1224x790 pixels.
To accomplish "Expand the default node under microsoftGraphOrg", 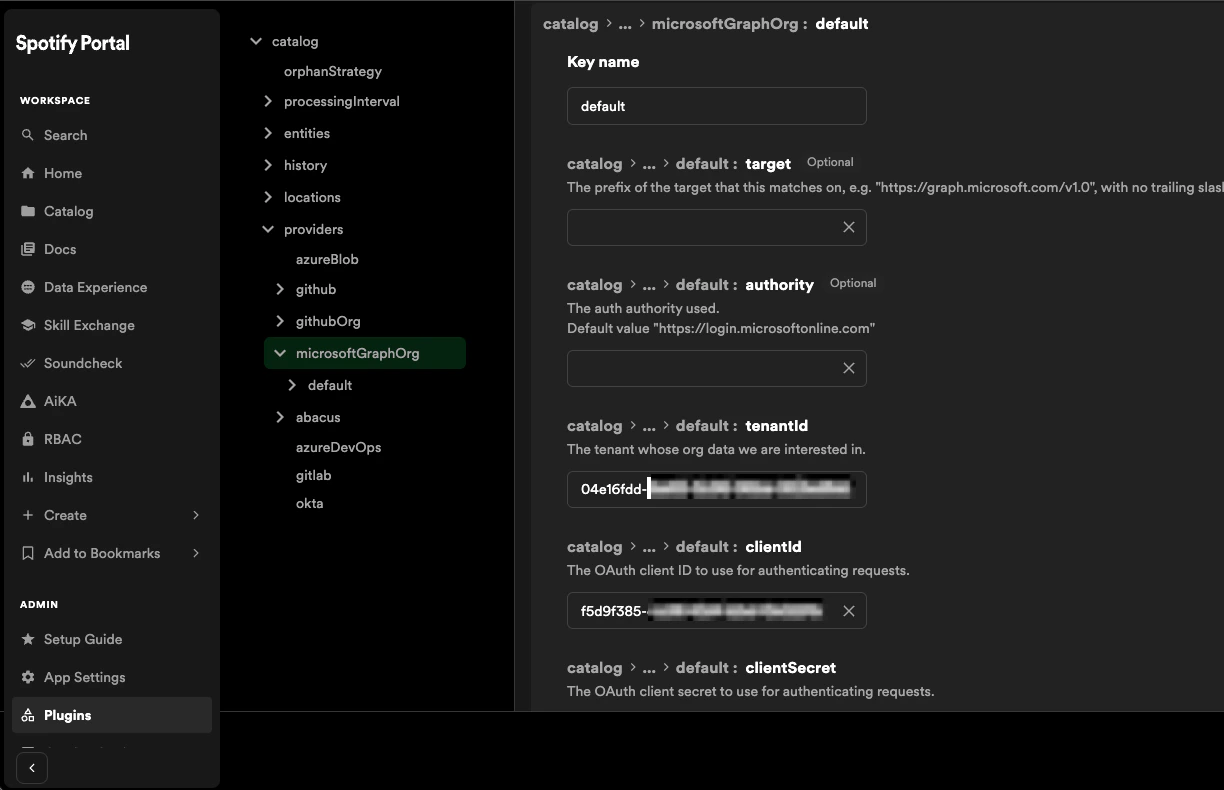I will [x=292, y=385].
